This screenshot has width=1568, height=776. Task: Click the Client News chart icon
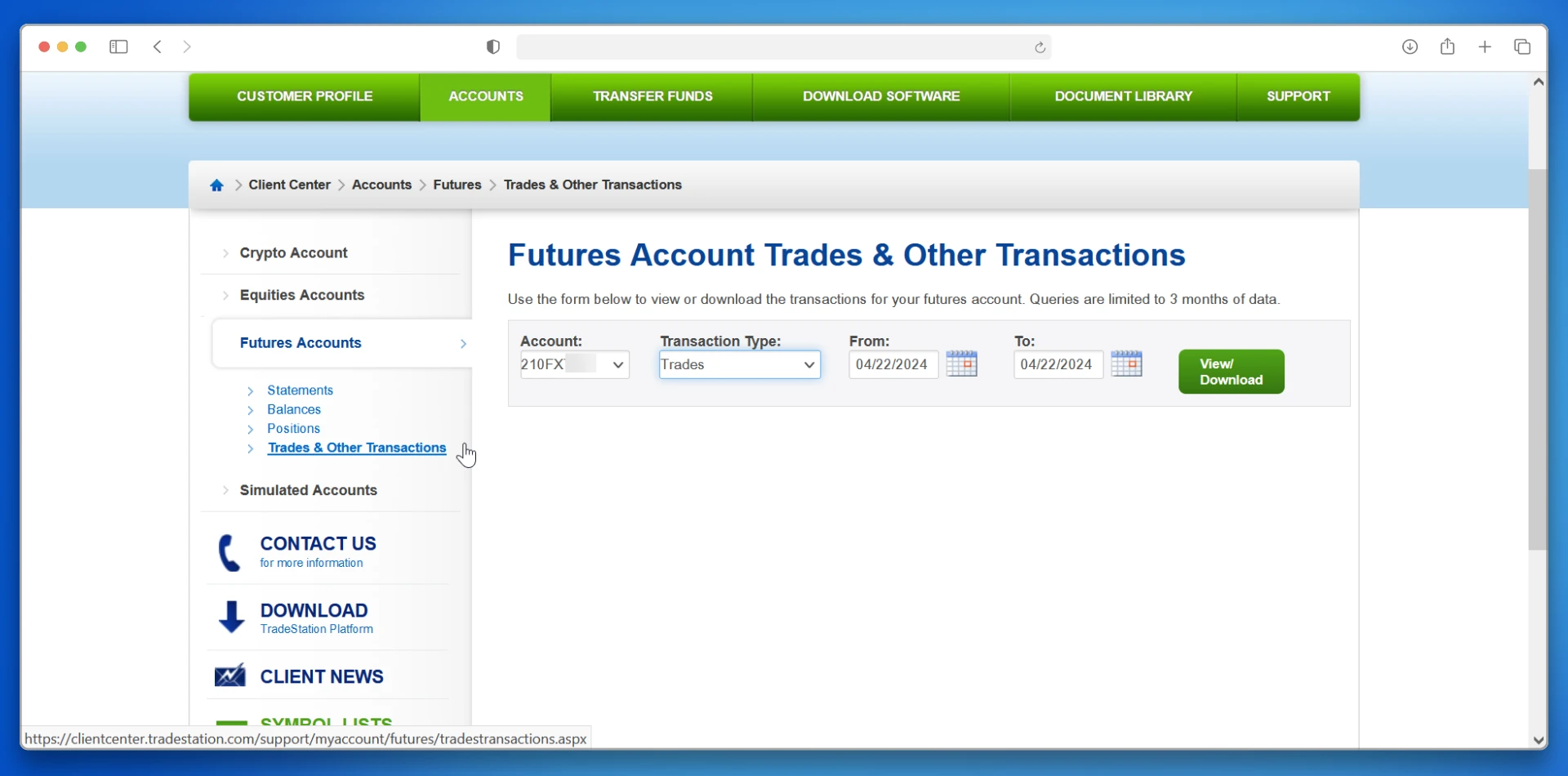tap(230, 676)
